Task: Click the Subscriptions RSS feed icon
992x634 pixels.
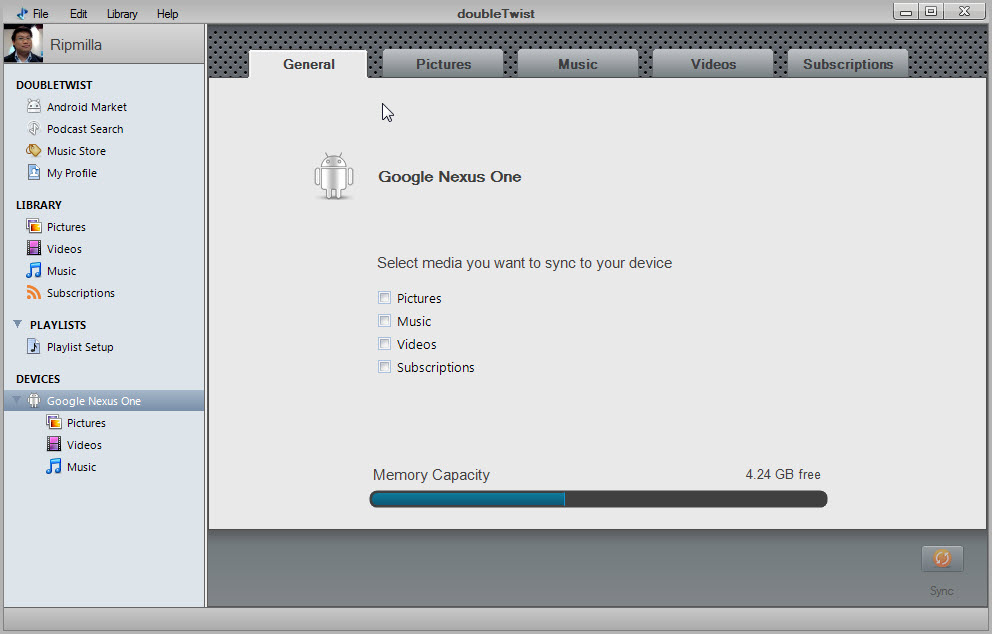Action: (x=34, y=293)
